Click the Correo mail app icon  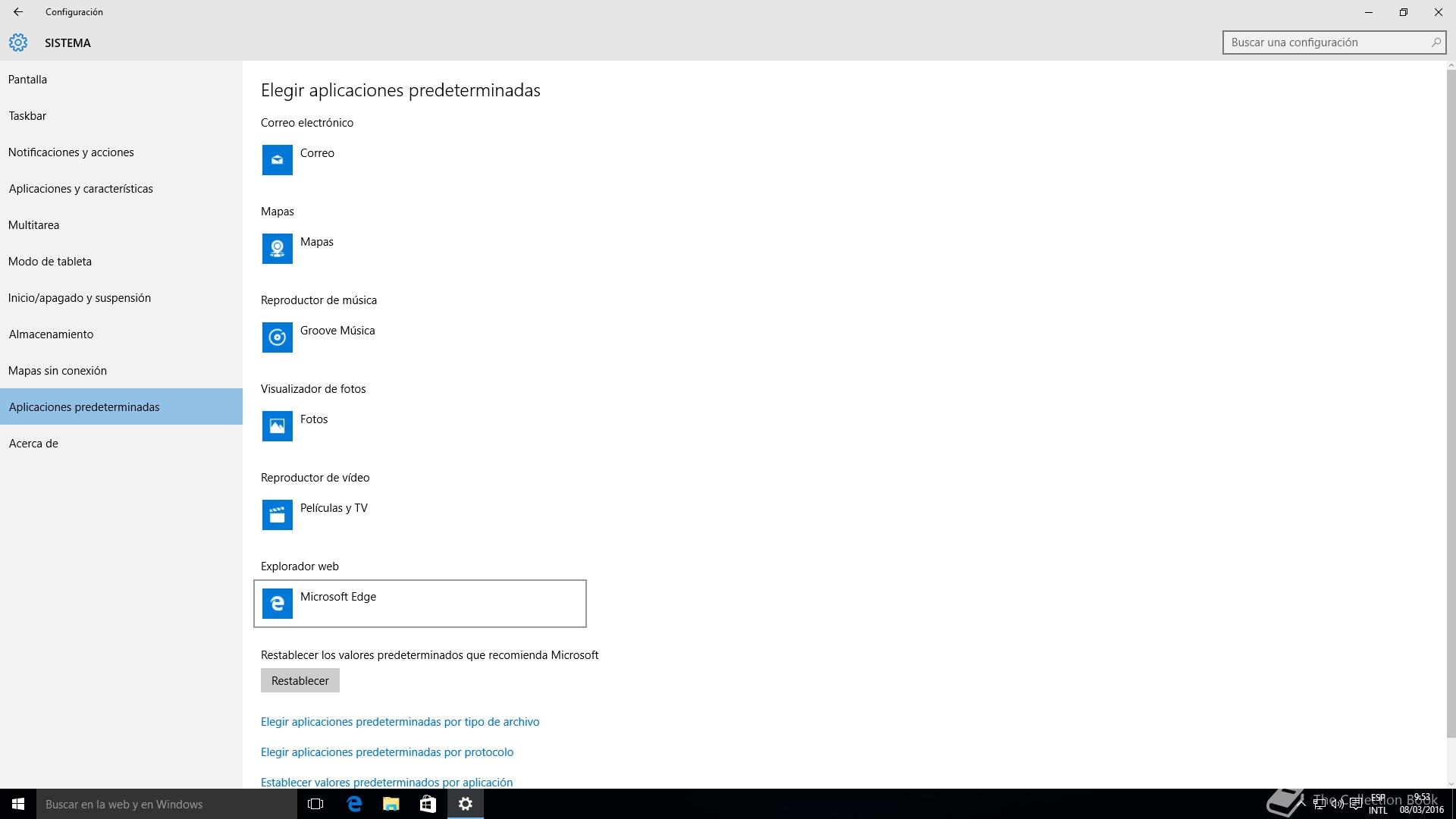click(x=277, y=160)
